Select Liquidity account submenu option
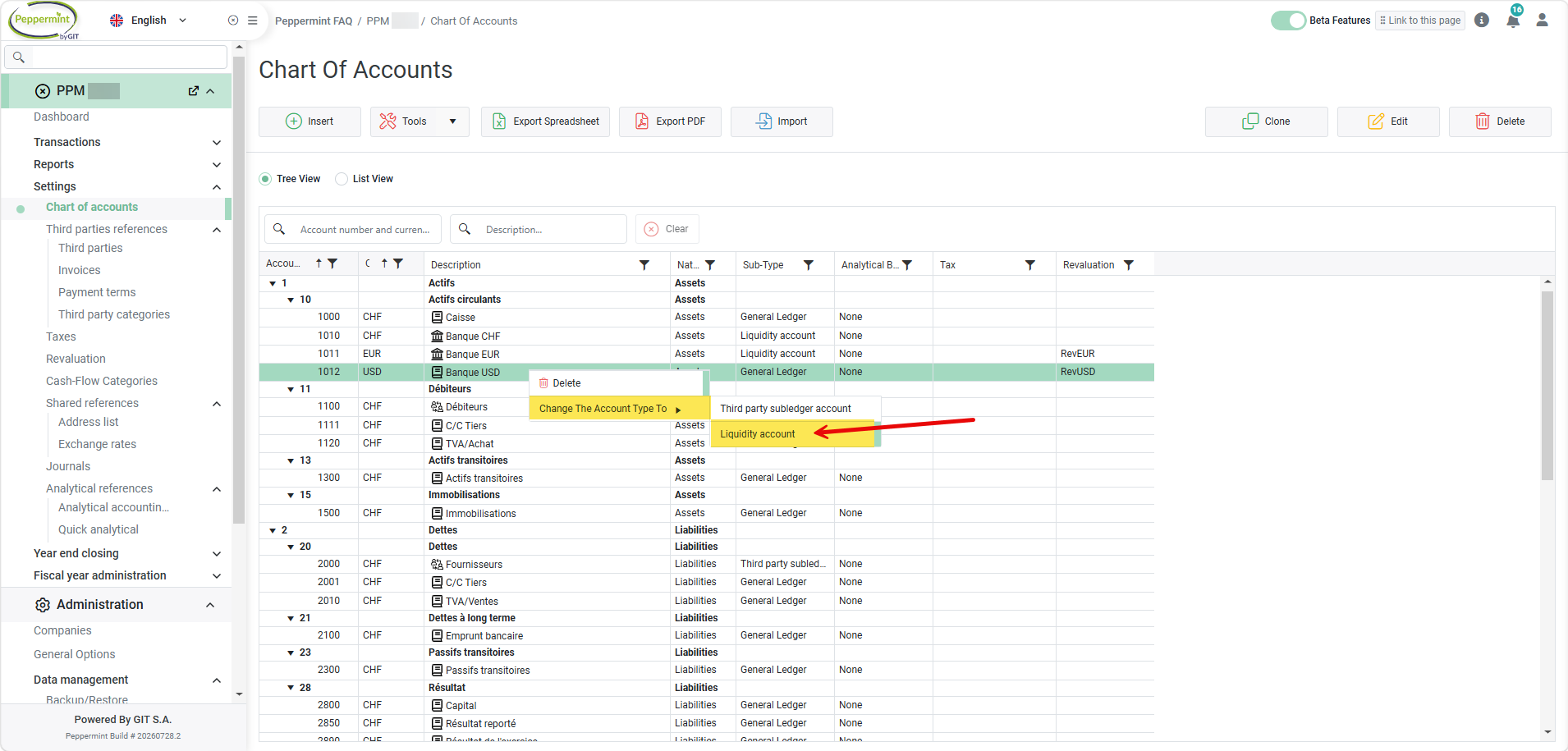Image resolution: width=1568 pixels, height=751 pixels. click(795, 434)
